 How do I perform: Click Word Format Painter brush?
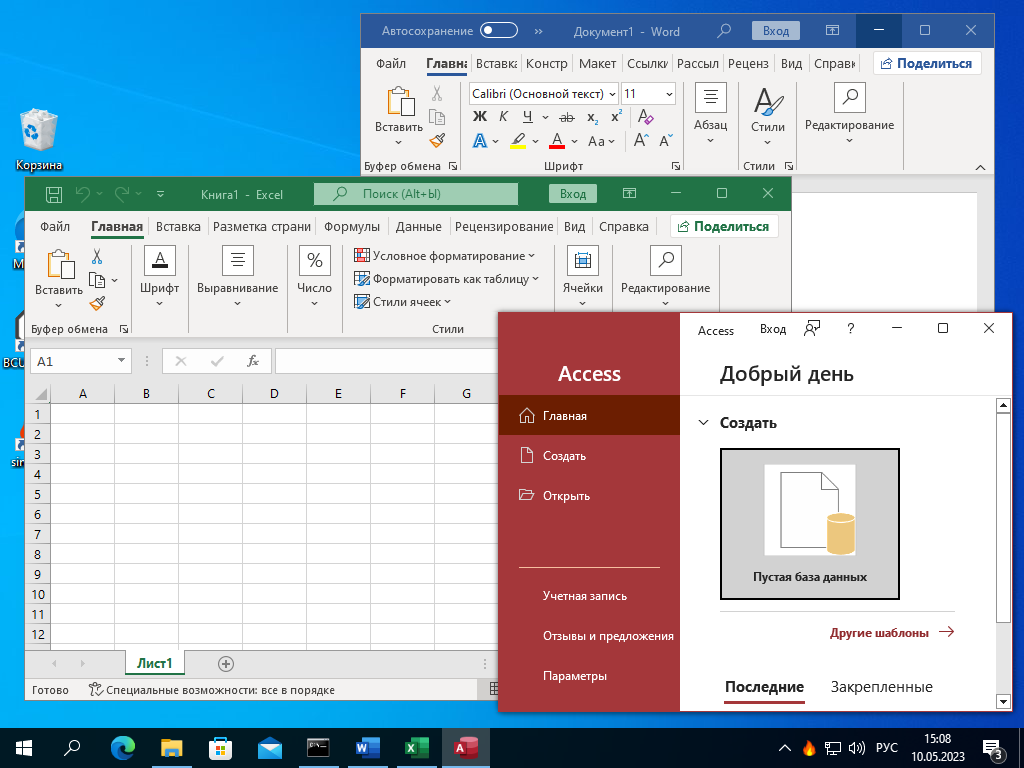437,140
